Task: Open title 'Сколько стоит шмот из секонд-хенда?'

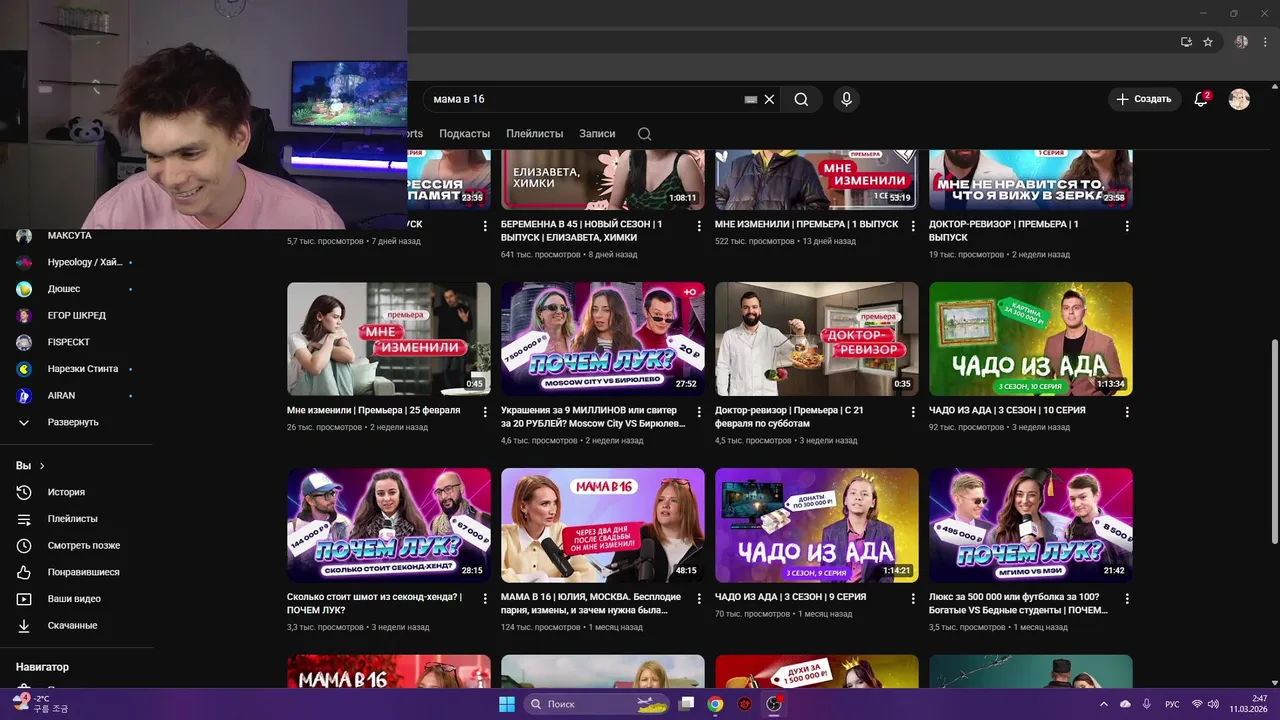Action: coord(375,603)
